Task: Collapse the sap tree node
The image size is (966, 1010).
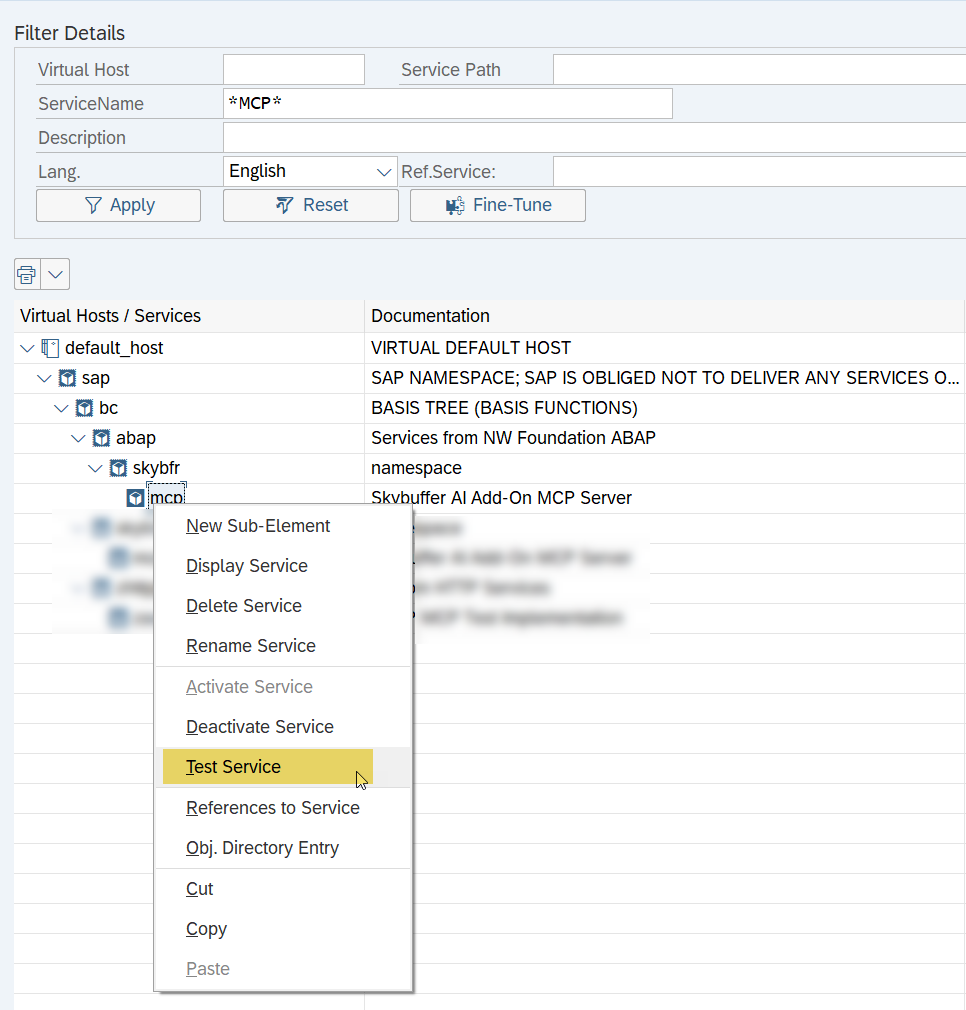Action: 44,378
